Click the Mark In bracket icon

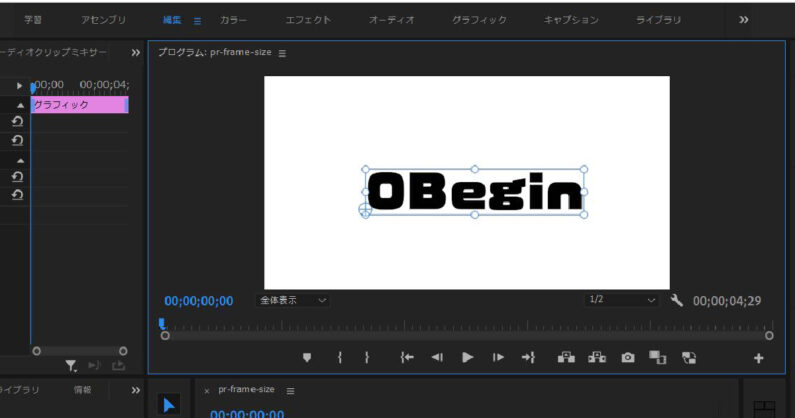click(x=340, y=357)
